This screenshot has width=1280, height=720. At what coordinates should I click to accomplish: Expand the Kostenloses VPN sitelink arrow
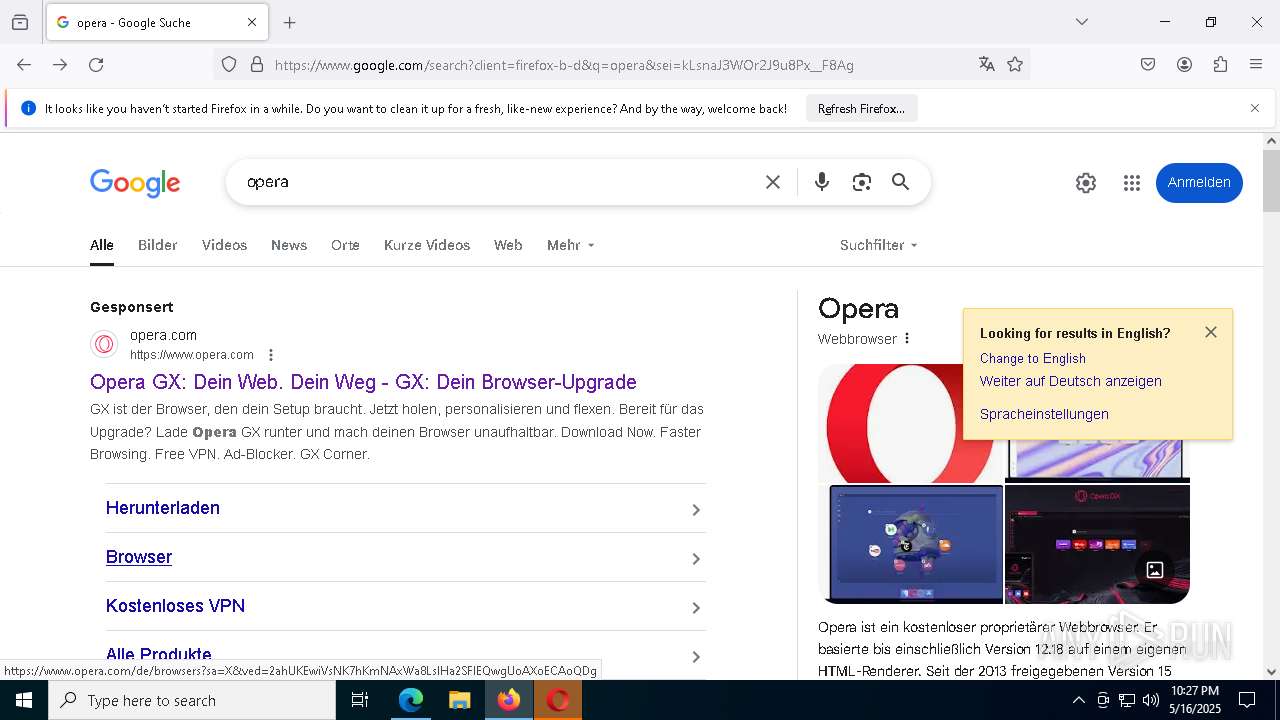tap(696, 608)
